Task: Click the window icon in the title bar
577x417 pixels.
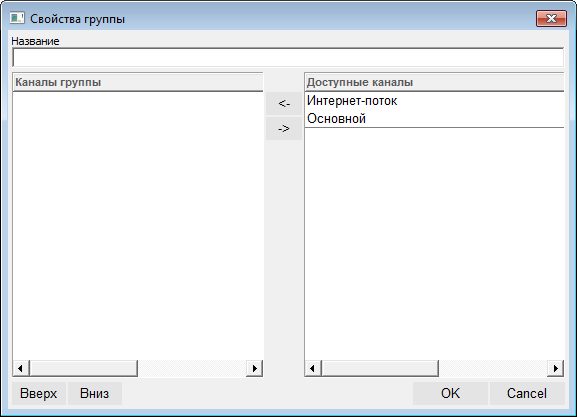Action: (x=17, y=18)
